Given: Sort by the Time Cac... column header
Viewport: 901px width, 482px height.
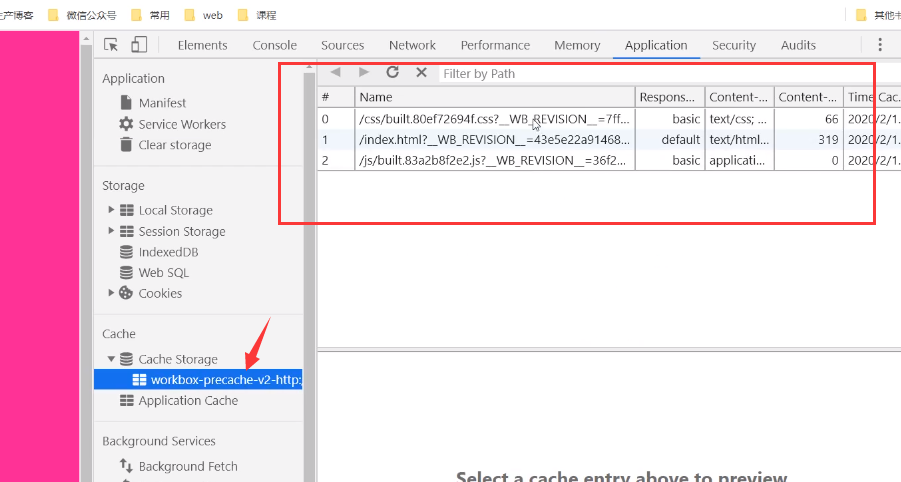Looking at the screenshot, I should (x=872, y=97).
